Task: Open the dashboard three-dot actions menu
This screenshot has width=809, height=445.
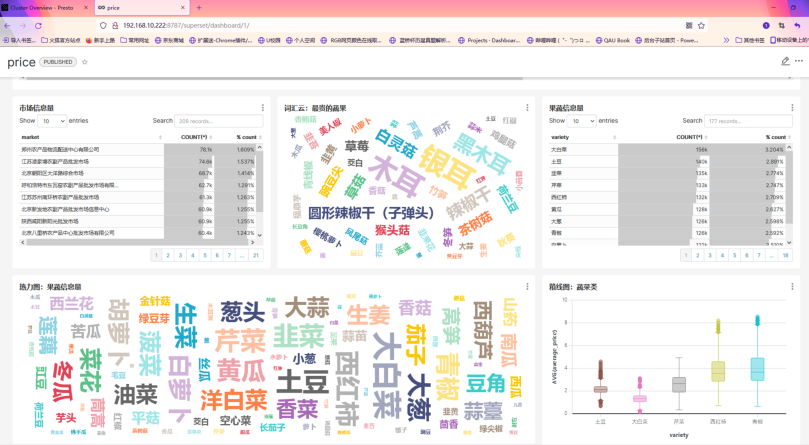Action: click(799, 62)
